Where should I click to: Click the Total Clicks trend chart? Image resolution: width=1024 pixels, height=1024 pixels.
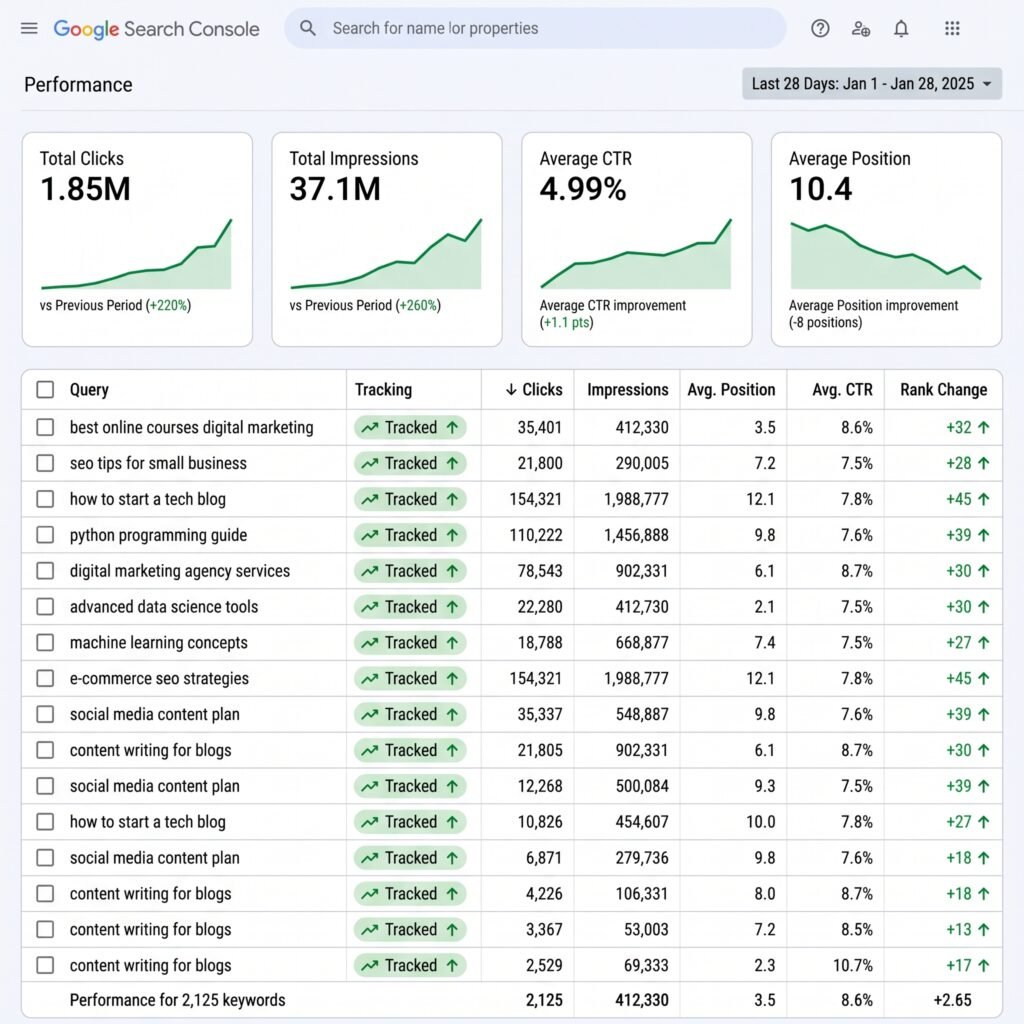point(136,254)
